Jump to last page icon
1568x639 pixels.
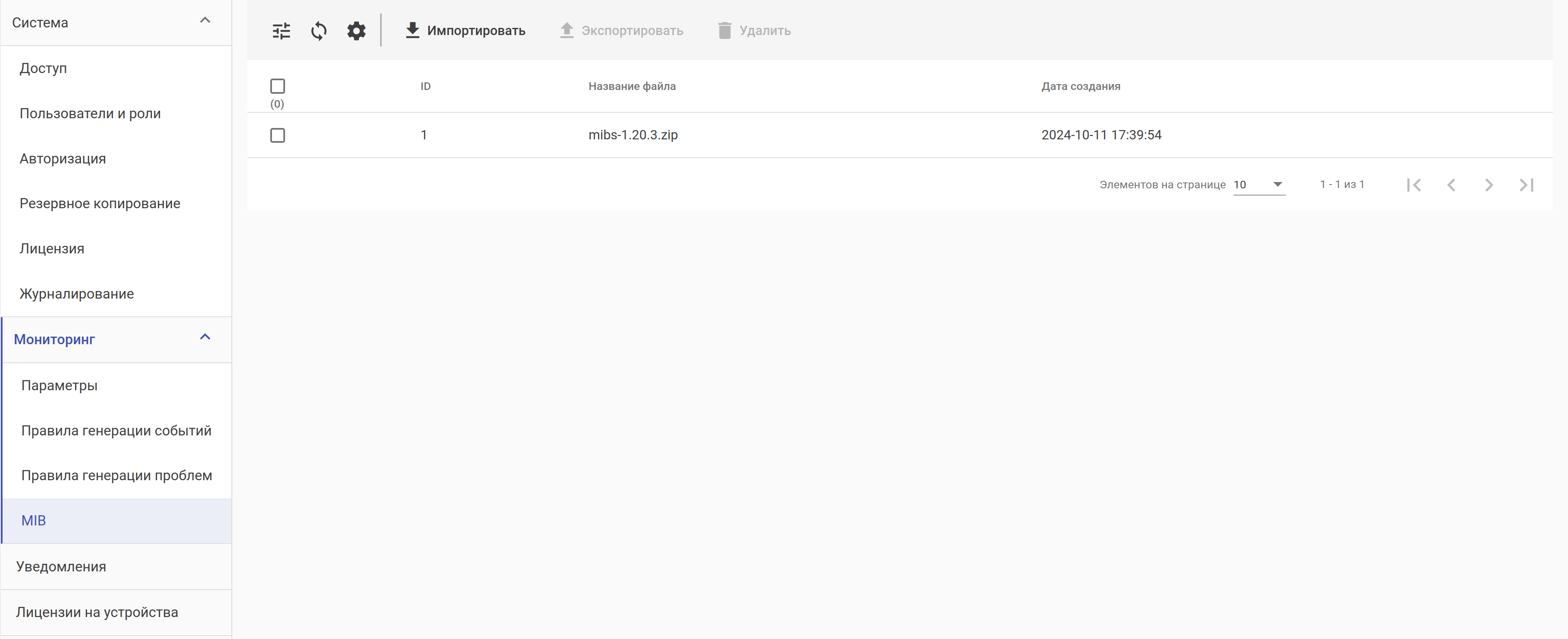(x=1526, y=185)
